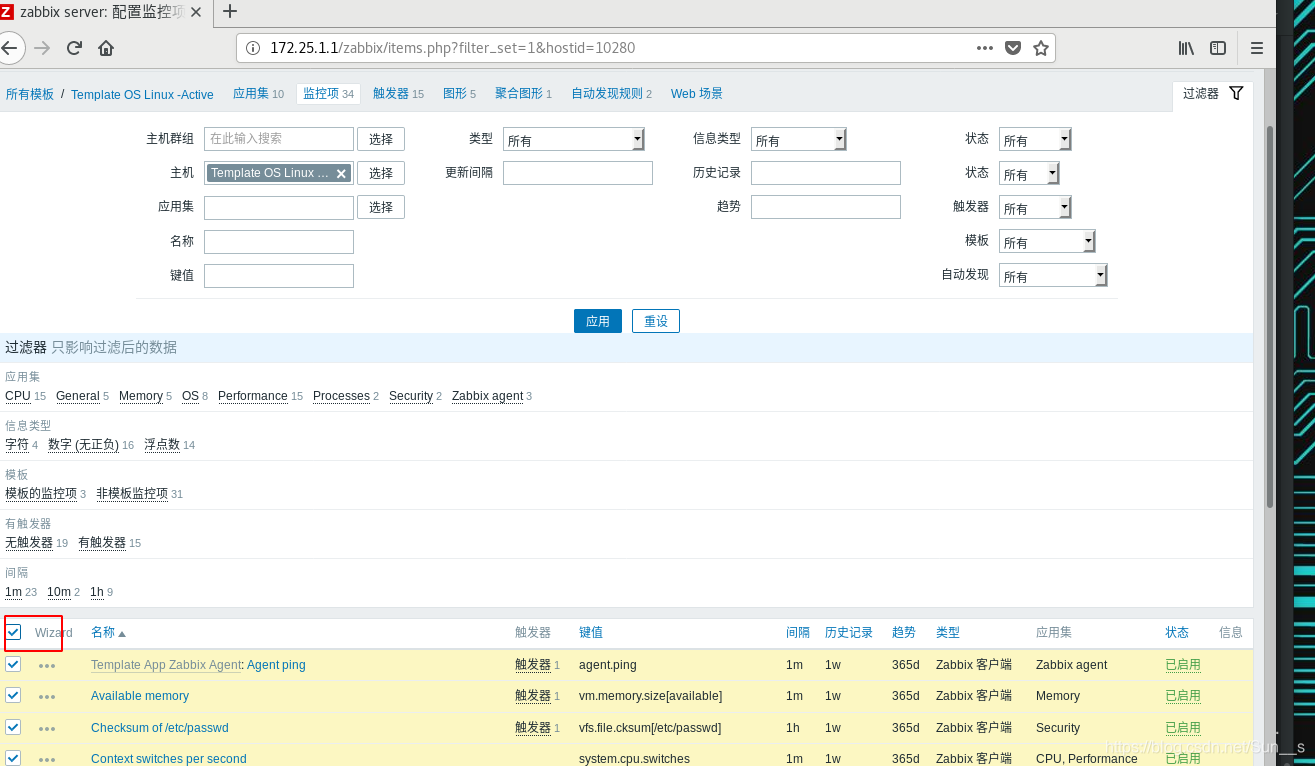Open a new browser tab with plus icon
1315x766 pixels.
point(230,11)
